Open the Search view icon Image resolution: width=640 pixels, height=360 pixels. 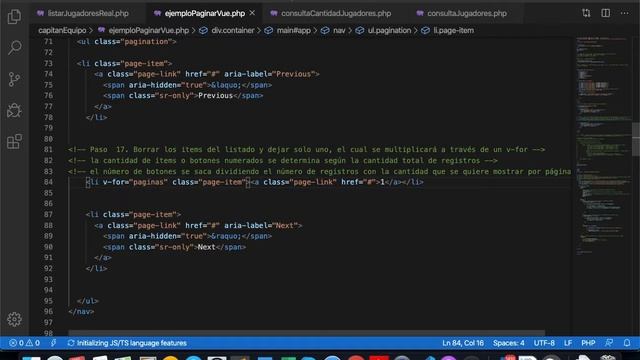click(14, 48)
